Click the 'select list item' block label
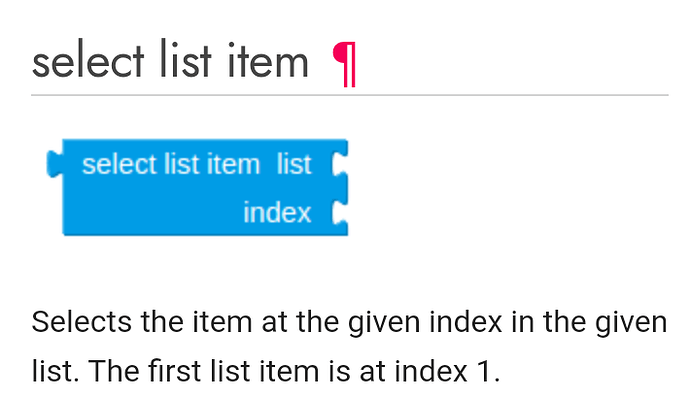 click(x=171, y=164)
